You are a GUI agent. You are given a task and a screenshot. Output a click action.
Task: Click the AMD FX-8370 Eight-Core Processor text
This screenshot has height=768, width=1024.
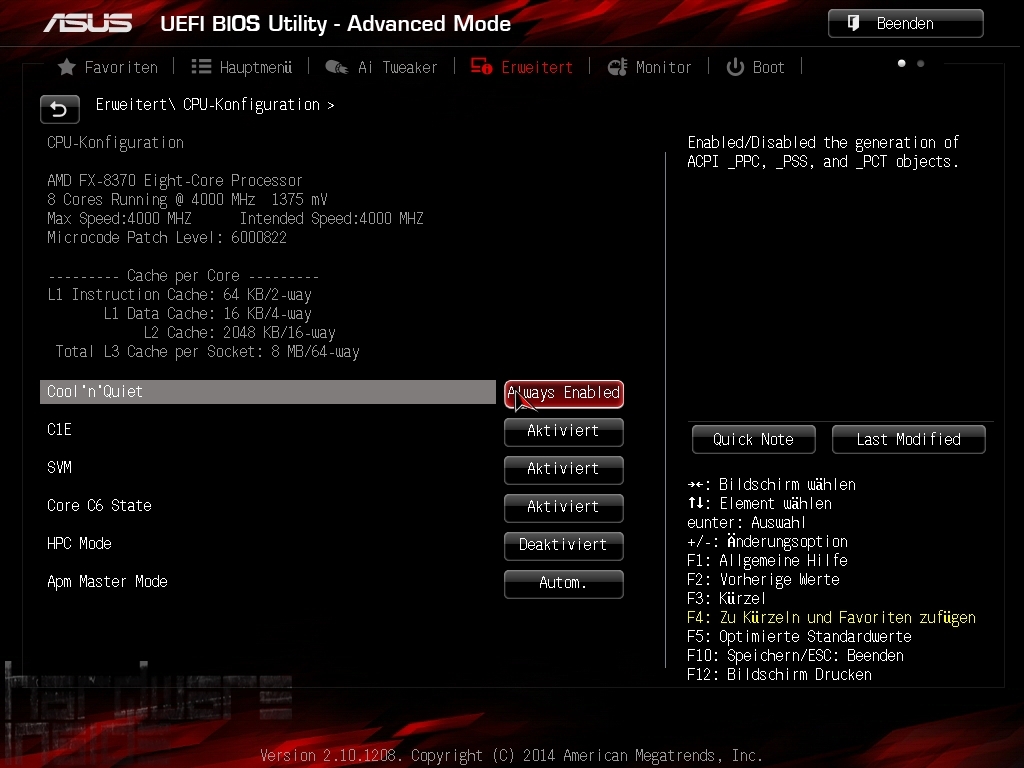(174, 180)
